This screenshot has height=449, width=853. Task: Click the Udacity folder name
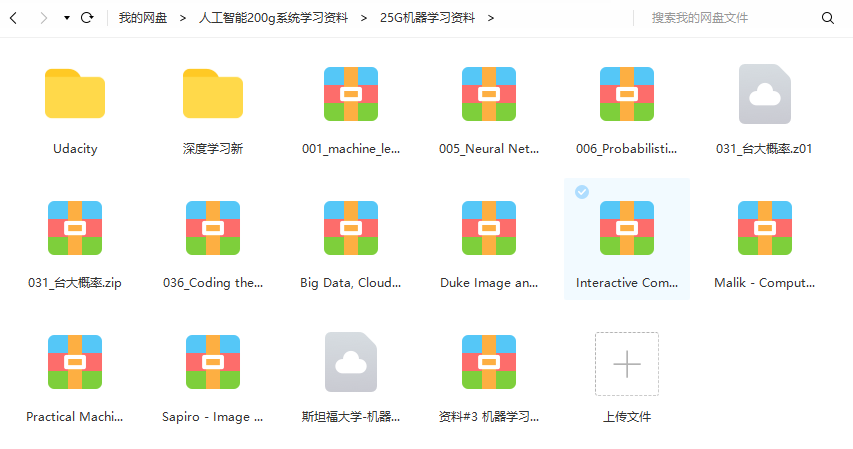tap(75, 149)
